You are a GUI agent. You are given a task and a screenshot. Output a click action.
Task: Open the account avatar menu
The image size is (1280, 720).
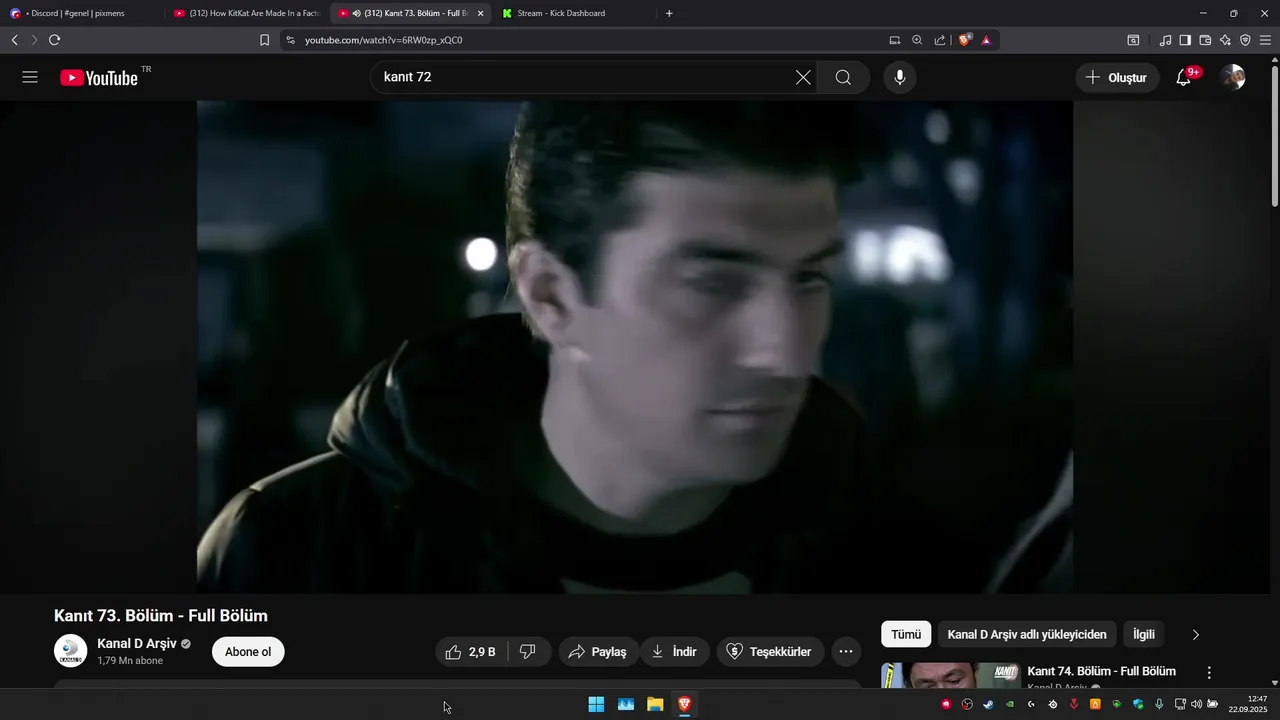[x=1233, y=78]
